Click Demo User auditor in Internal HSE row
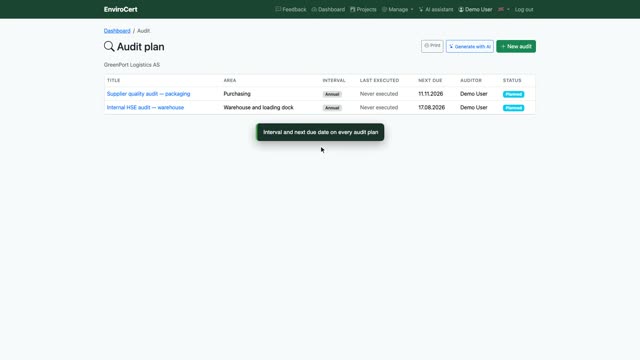The image size is (640, 360). click(474, 107)
